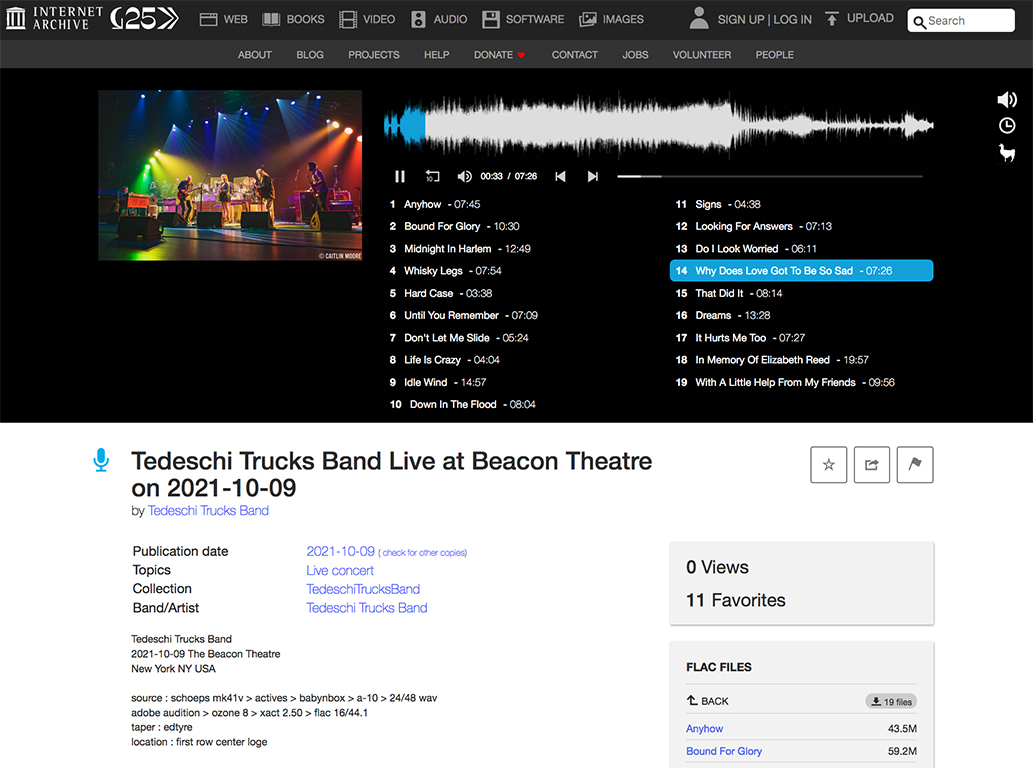Play track 10 Down In The Flood
This screenshot has height=768, width=1033.
462,404
